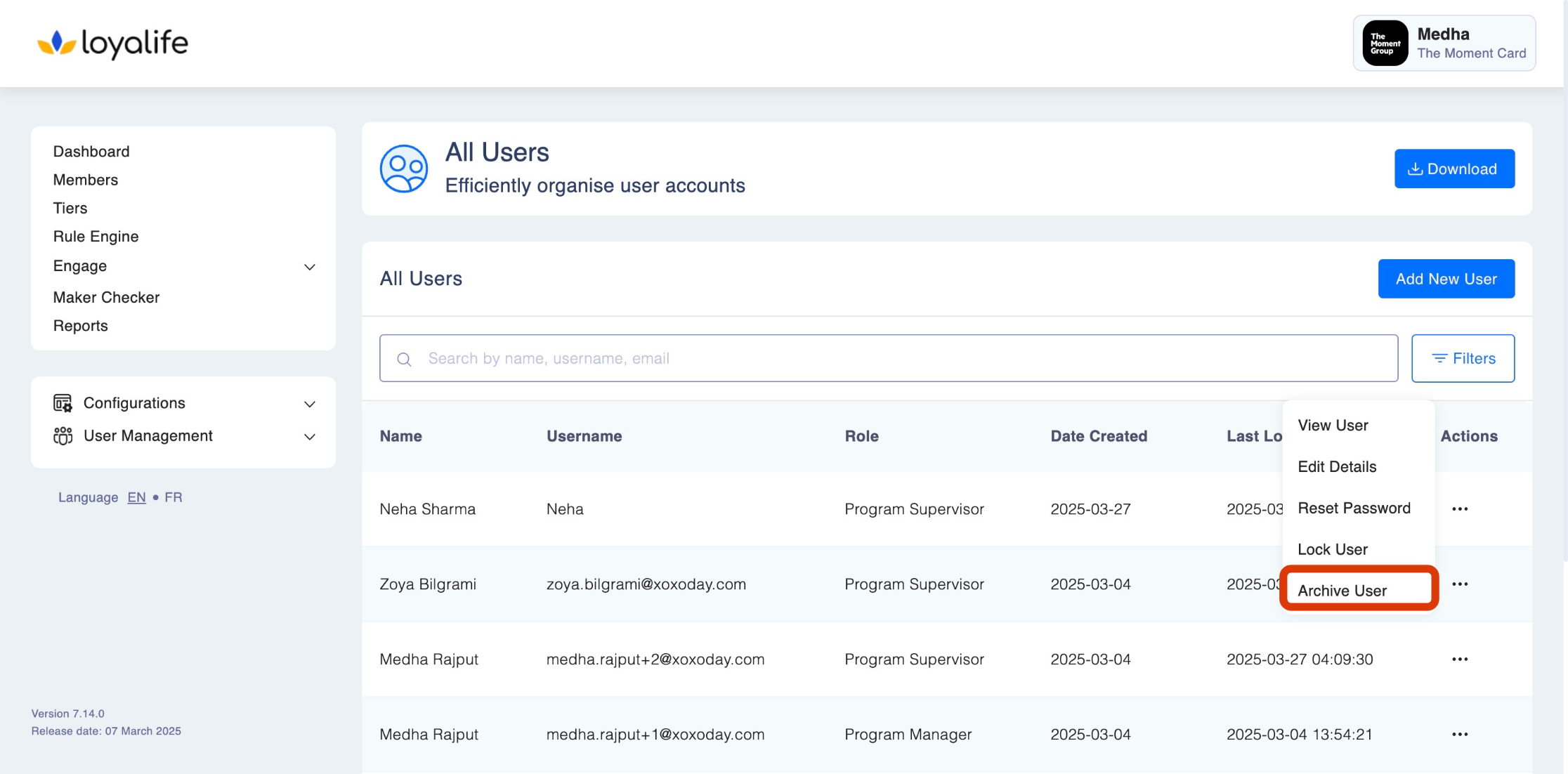Click the All Users header icon
This screenshot has height=774, width=1568.
coord(404,169)
